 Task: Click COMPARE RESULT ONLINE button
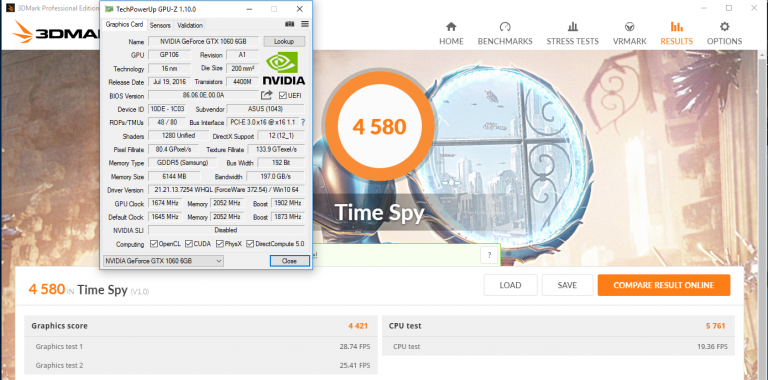[x=664, y=285]
